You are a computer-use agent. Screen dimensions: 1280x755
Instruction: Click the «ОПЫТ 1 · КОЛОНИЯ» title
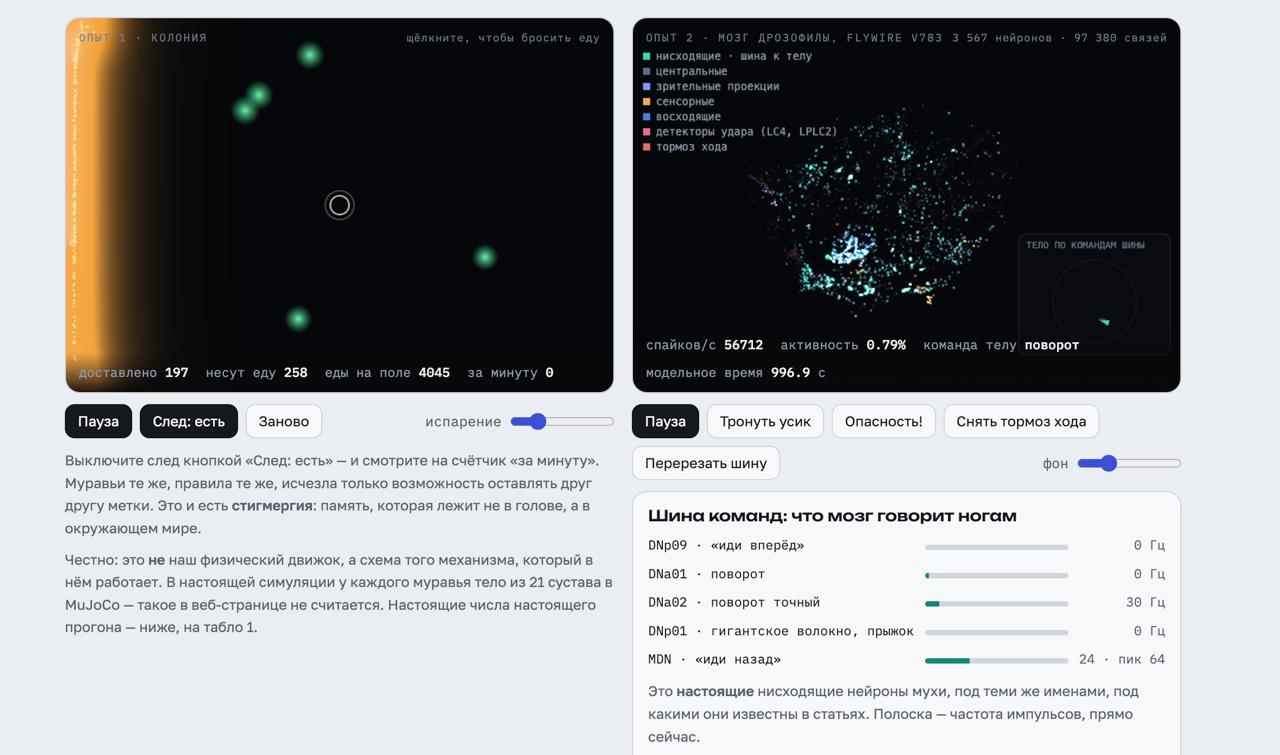143,38
